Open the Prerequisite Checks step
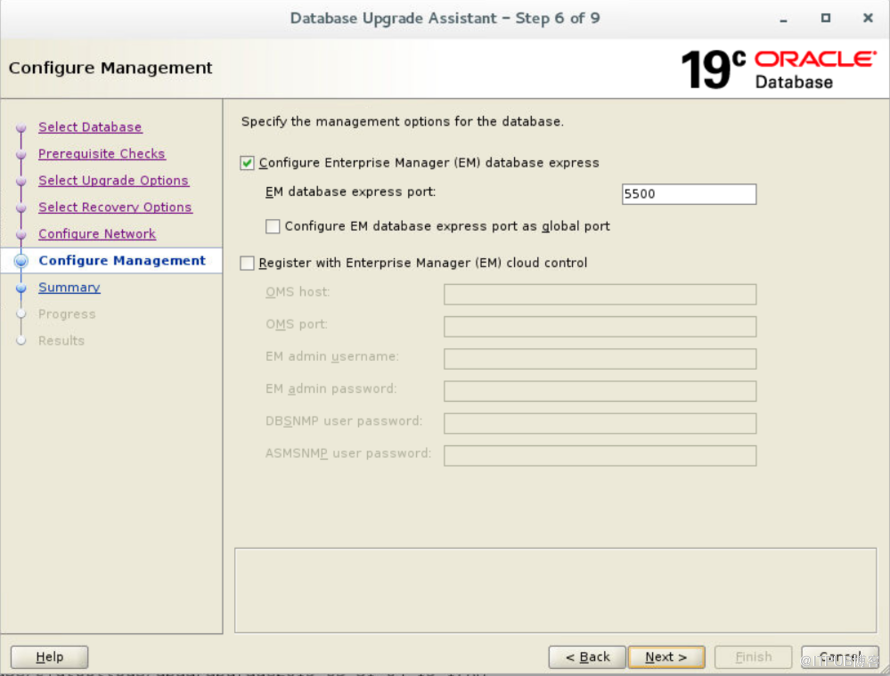Screen dimensions: 890x676 (101, 154)
